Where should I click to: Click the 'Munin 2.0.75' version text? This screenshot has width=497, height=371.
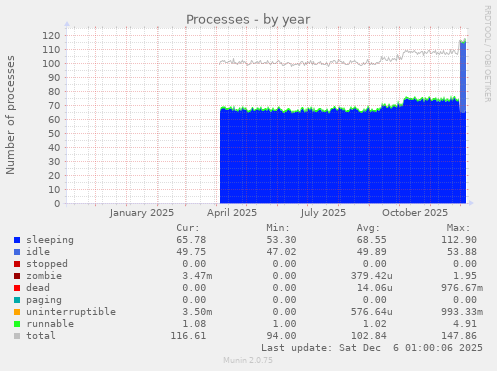(248, 360)
